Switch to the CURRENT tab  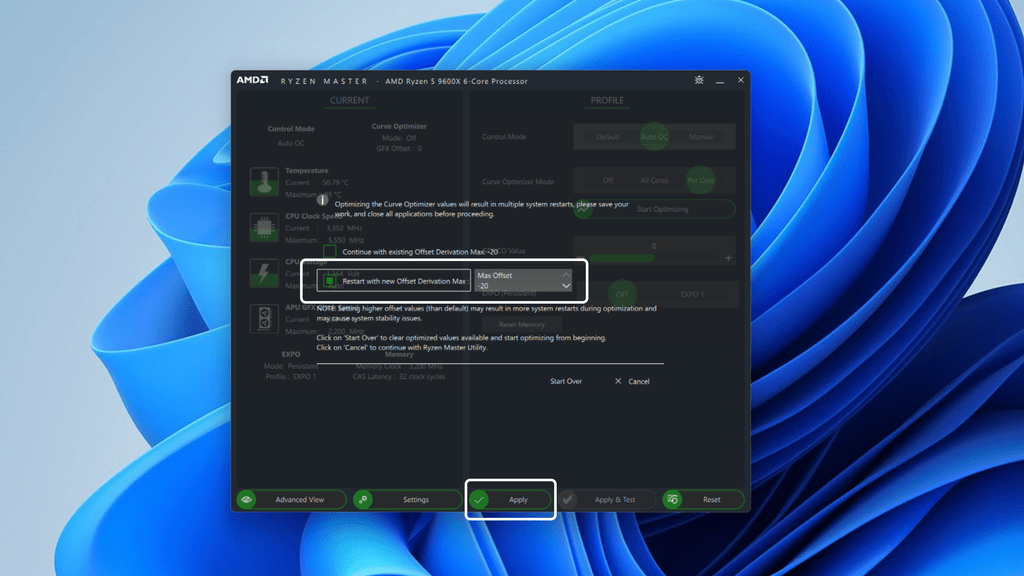click(x=349, y=100)
